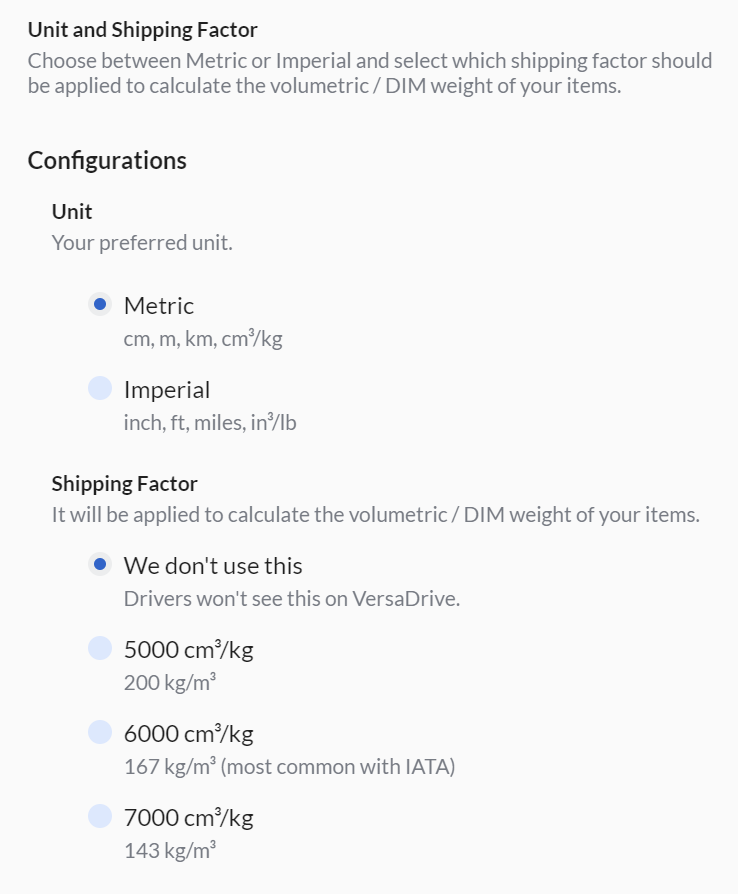Click the "6000 cm³/kg" label text
This screenshot has height=894, width=738.
[x=188, y=733]
